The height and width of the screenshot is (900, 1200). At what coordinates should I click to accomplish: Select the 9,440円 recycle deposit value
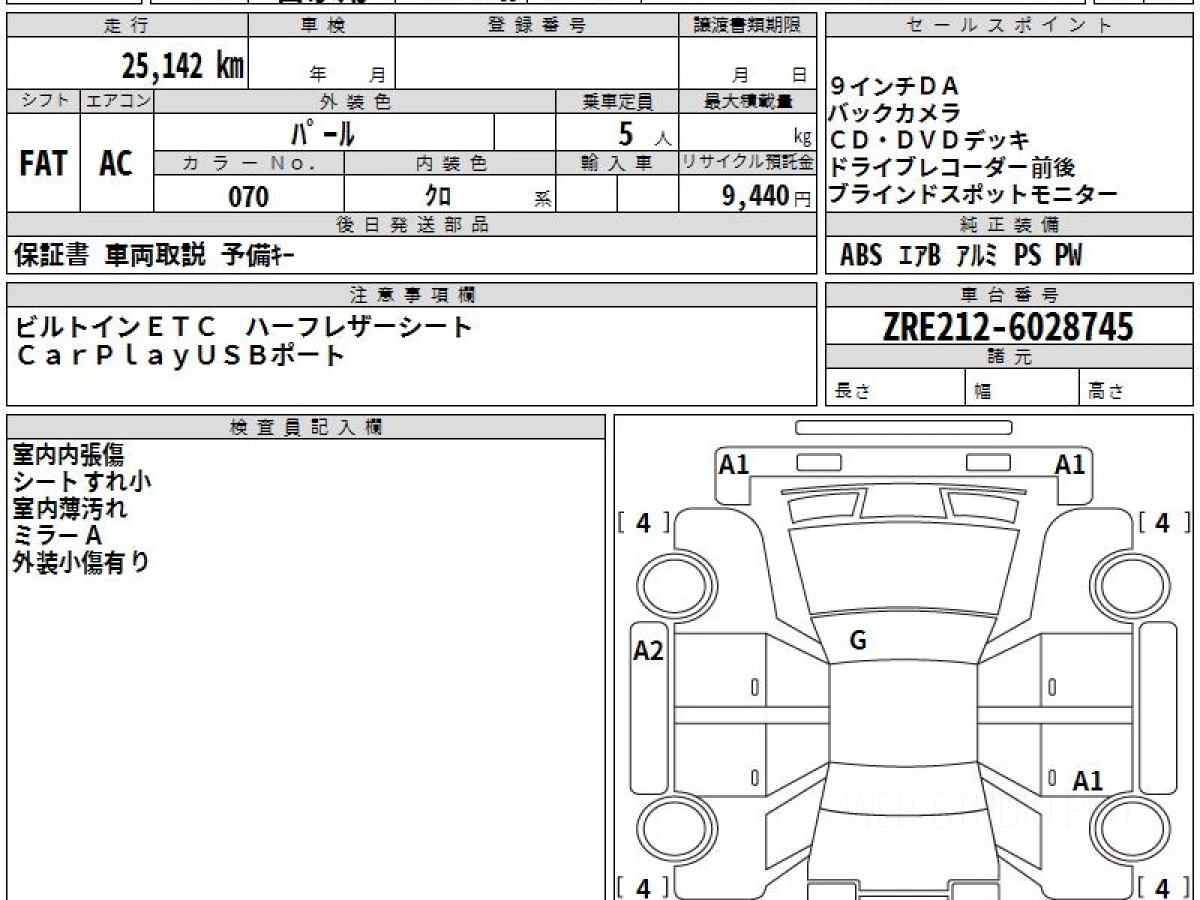pyautogui.click(x=756, y=197)
